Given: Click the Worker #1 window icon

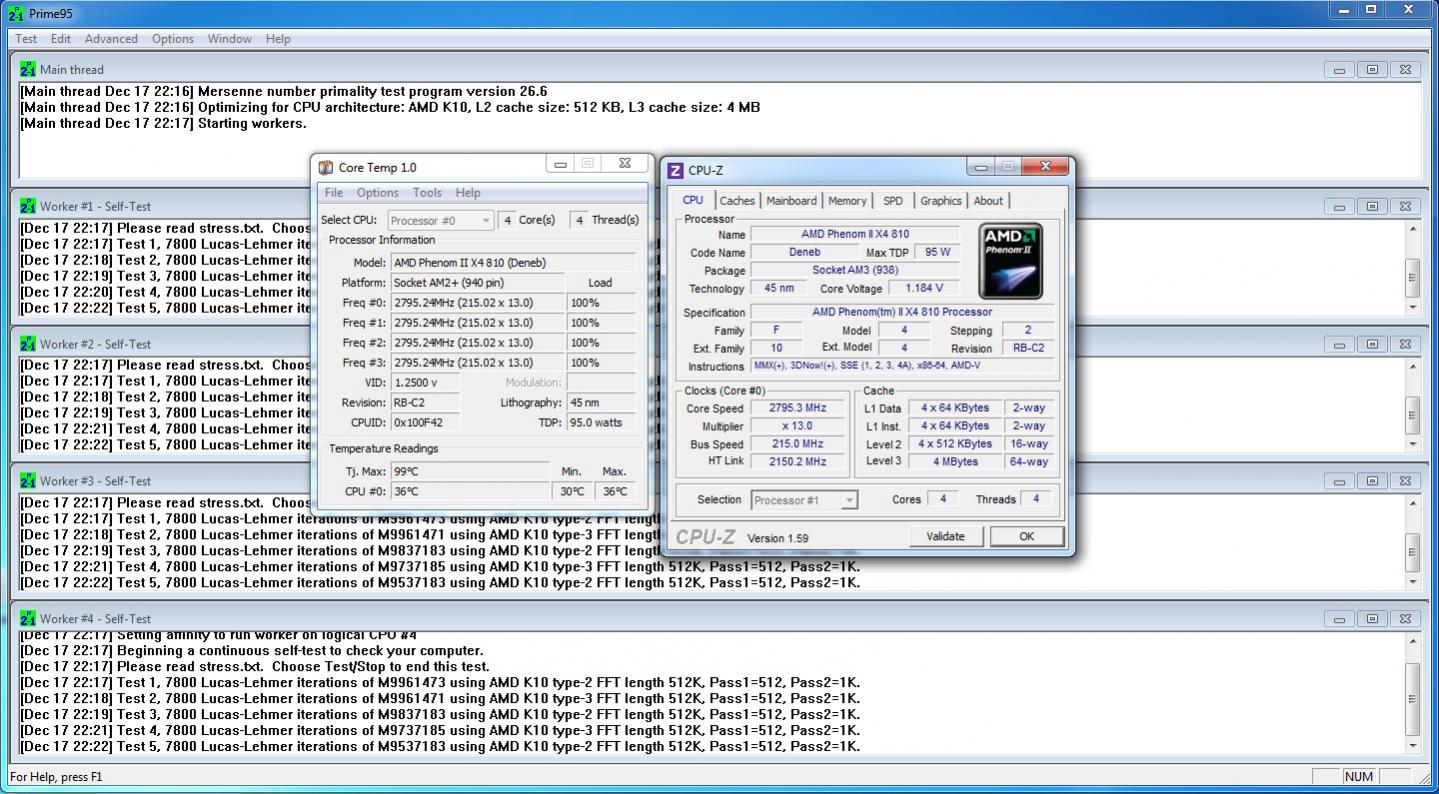Looking at the screenshot, I should [x=28, y=206].
